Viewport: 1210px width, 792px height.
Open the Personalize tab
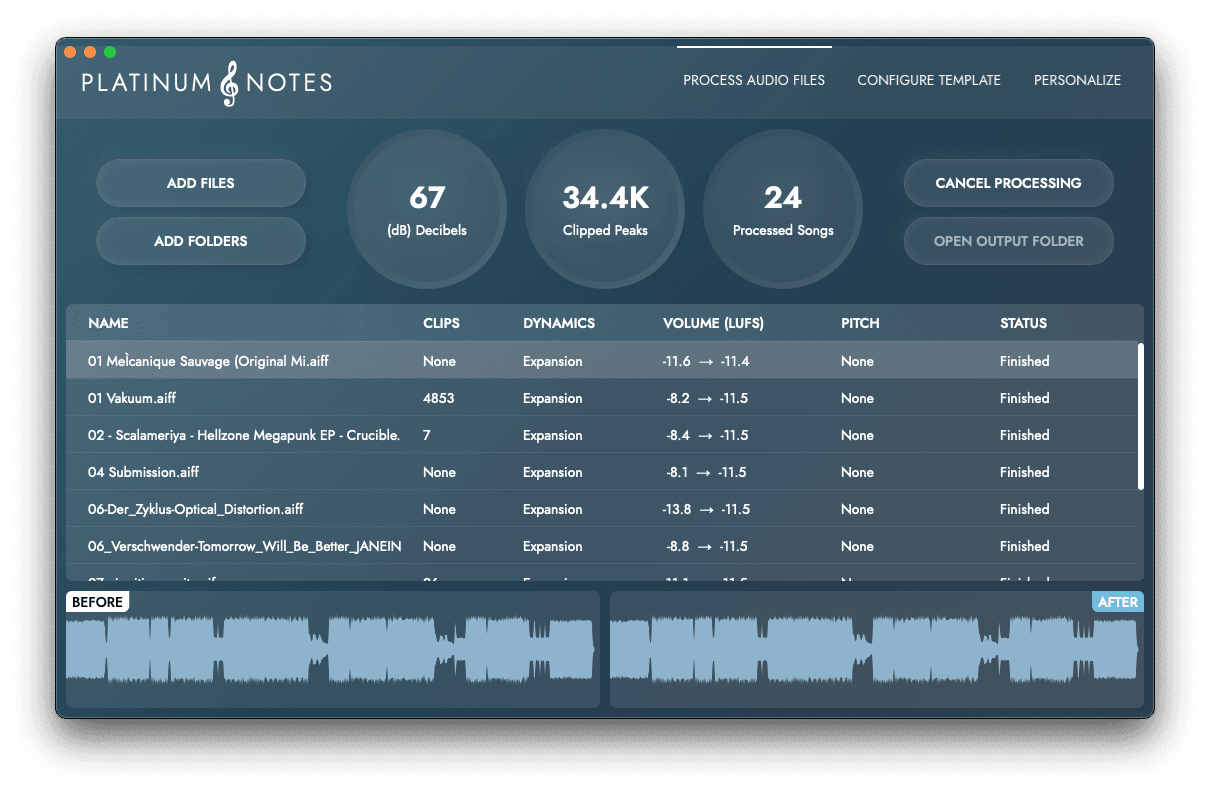tap(1077, 80)
